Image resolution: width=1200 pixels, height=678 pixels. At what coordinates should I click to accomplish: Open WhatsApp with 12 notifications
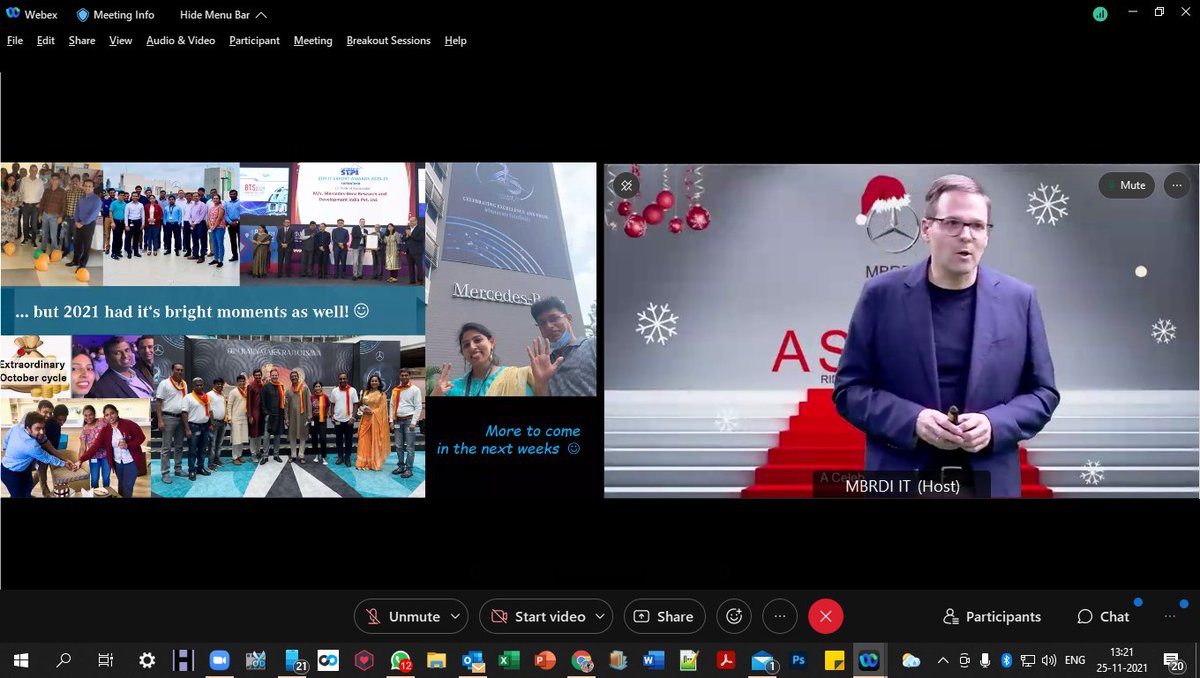pos(401,660)
